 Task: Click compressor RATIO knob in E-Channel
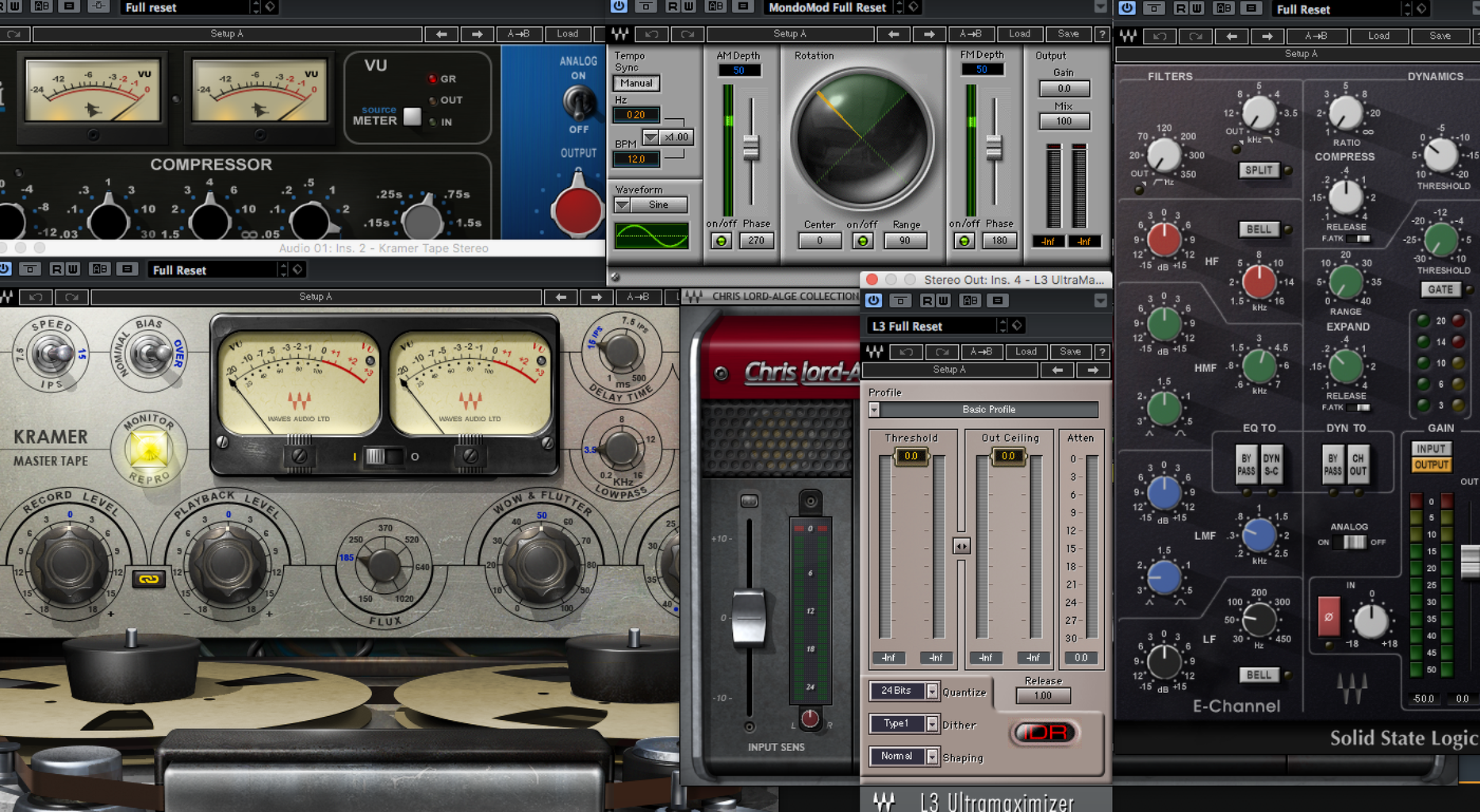click(x=1345, y=114)
